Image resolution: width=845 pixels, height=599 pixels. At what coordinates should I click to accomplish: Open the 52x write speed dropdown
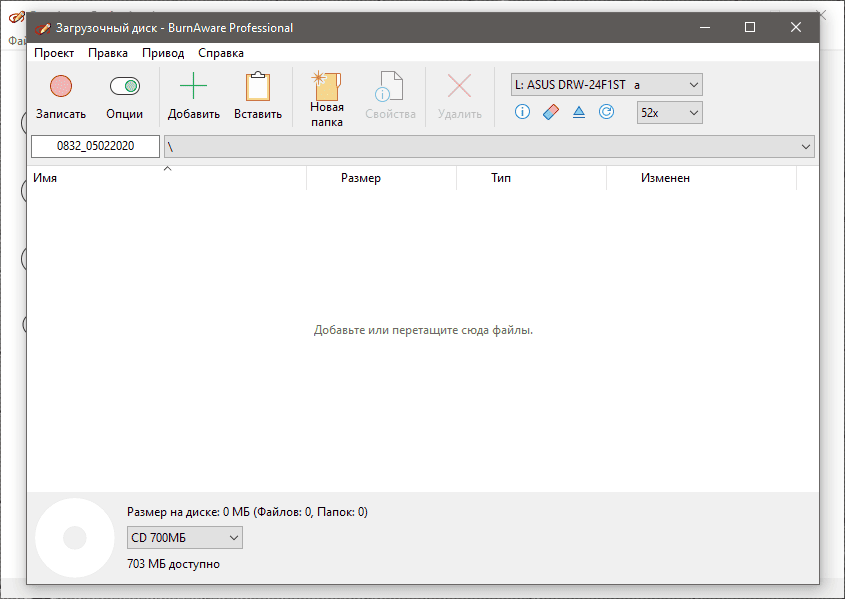(x=669, y=113)
